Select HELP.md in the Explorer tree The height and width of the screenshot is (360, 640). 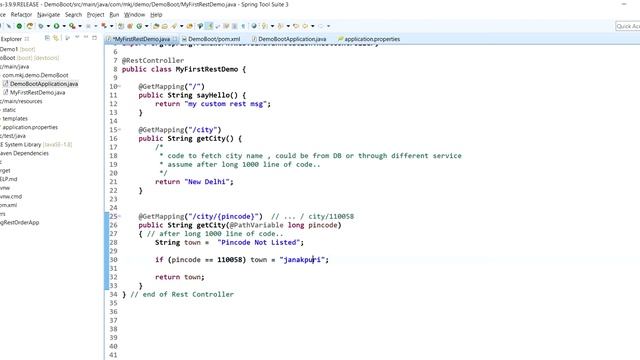point(9,179)
